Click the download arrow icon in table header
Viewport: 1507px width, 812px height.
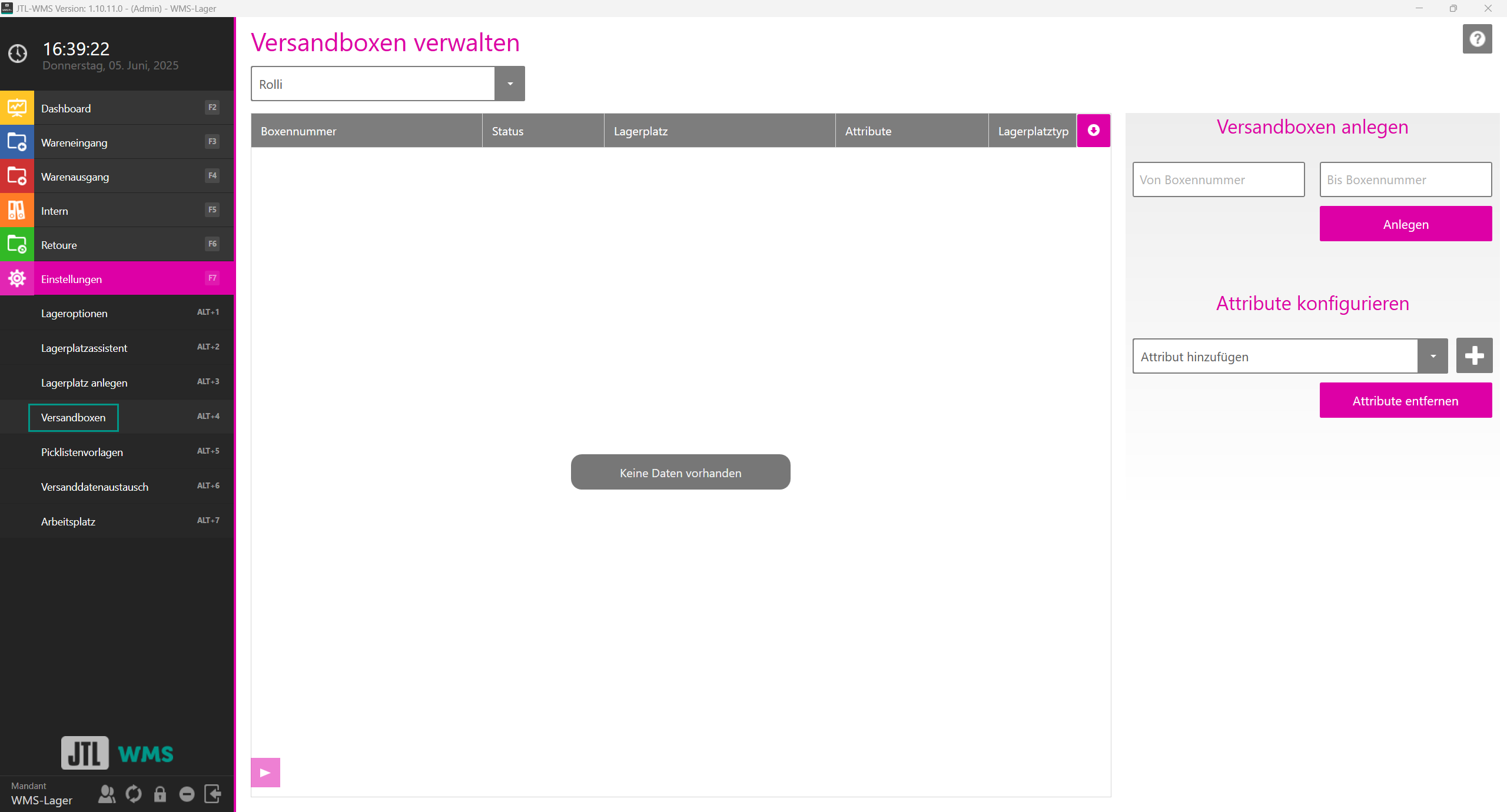(x=1094, y=131)
